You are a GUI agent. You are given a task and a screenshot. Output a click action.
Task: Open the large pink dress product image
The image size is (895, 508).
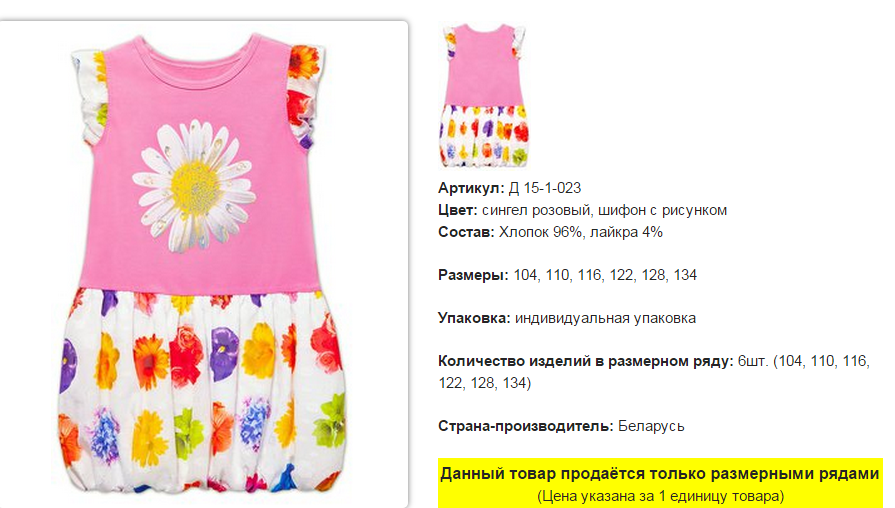pyautogui.click(x=203, y=264)
